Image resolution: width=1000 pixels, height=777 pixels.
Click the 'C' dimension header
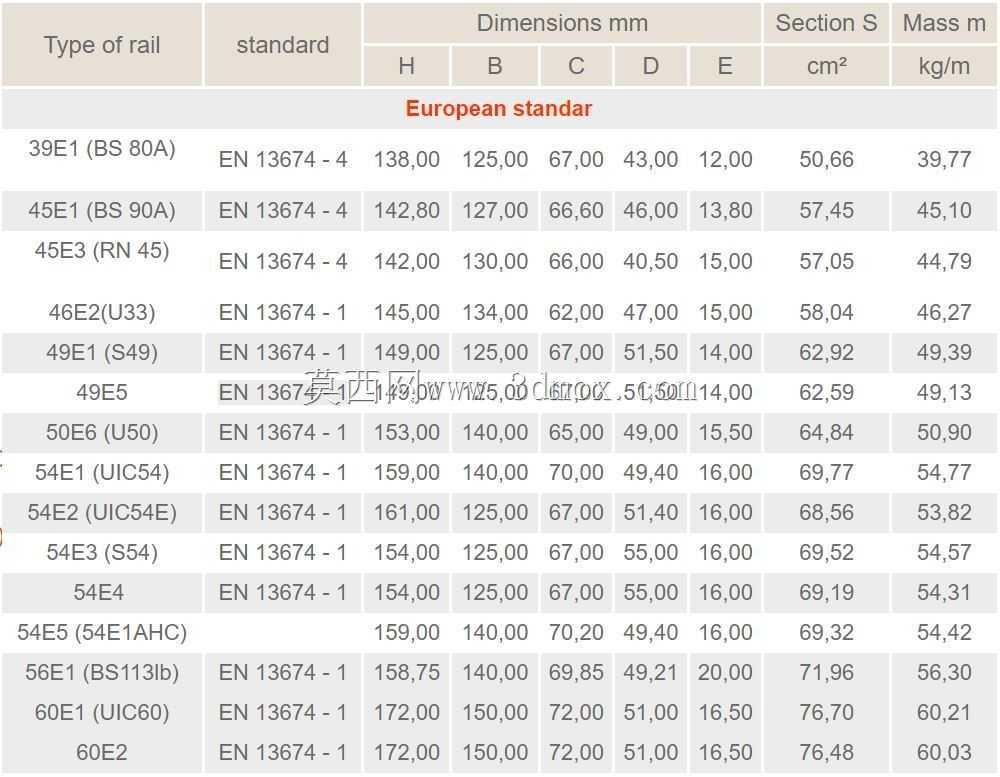point(576,66)
